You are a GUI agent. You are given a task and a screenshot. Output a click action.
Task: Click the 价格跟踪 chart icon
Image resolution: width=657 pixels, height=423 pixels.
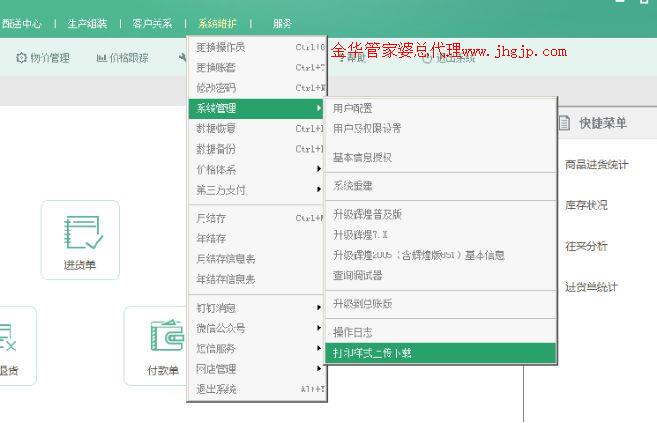[101, 58]
